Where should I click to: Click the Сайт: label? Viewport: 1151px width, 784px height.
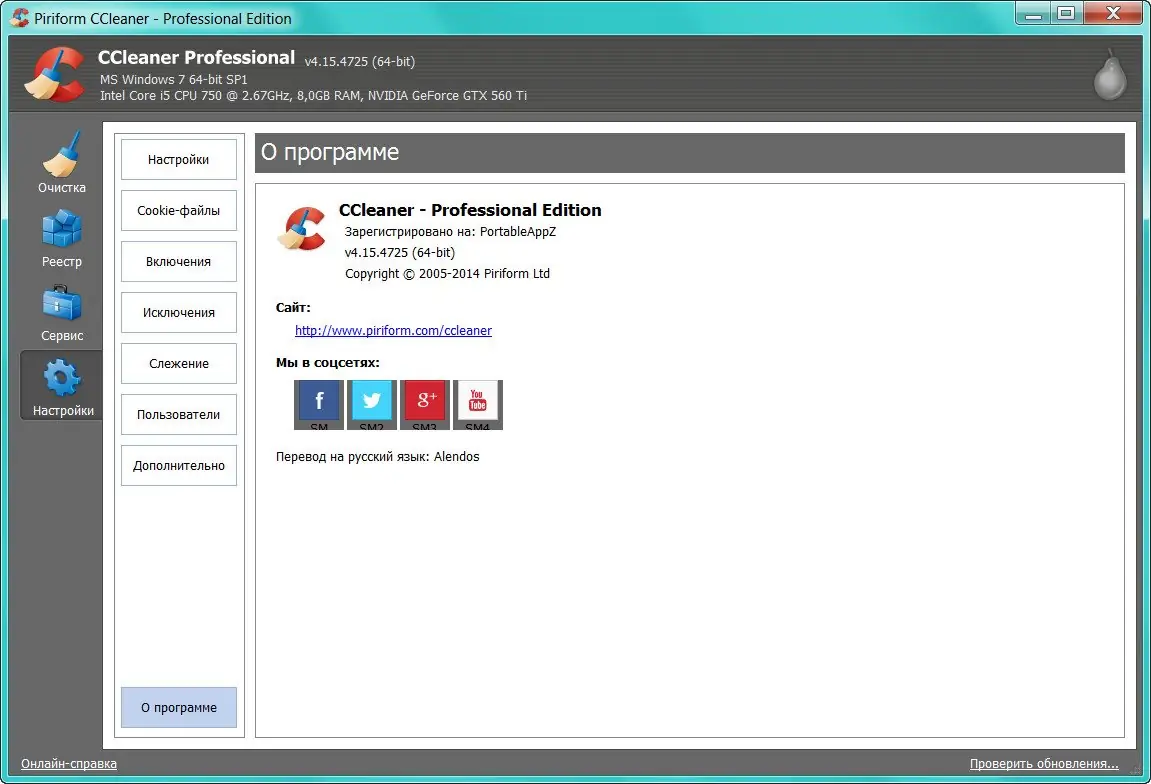(293, 308)
